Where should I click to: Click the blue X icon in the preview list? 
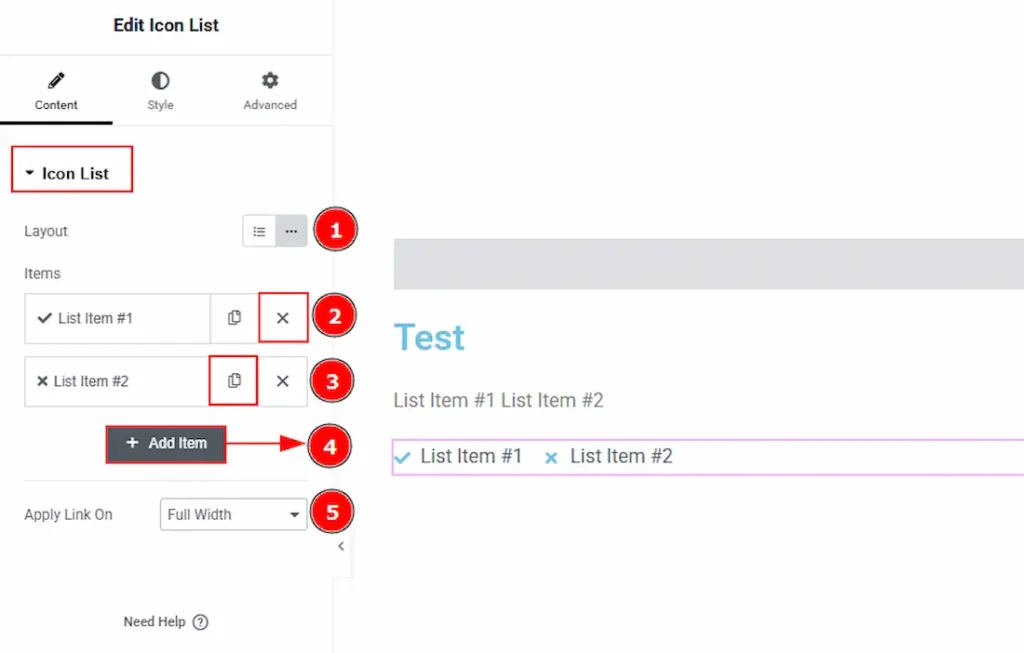click(550, 458)
